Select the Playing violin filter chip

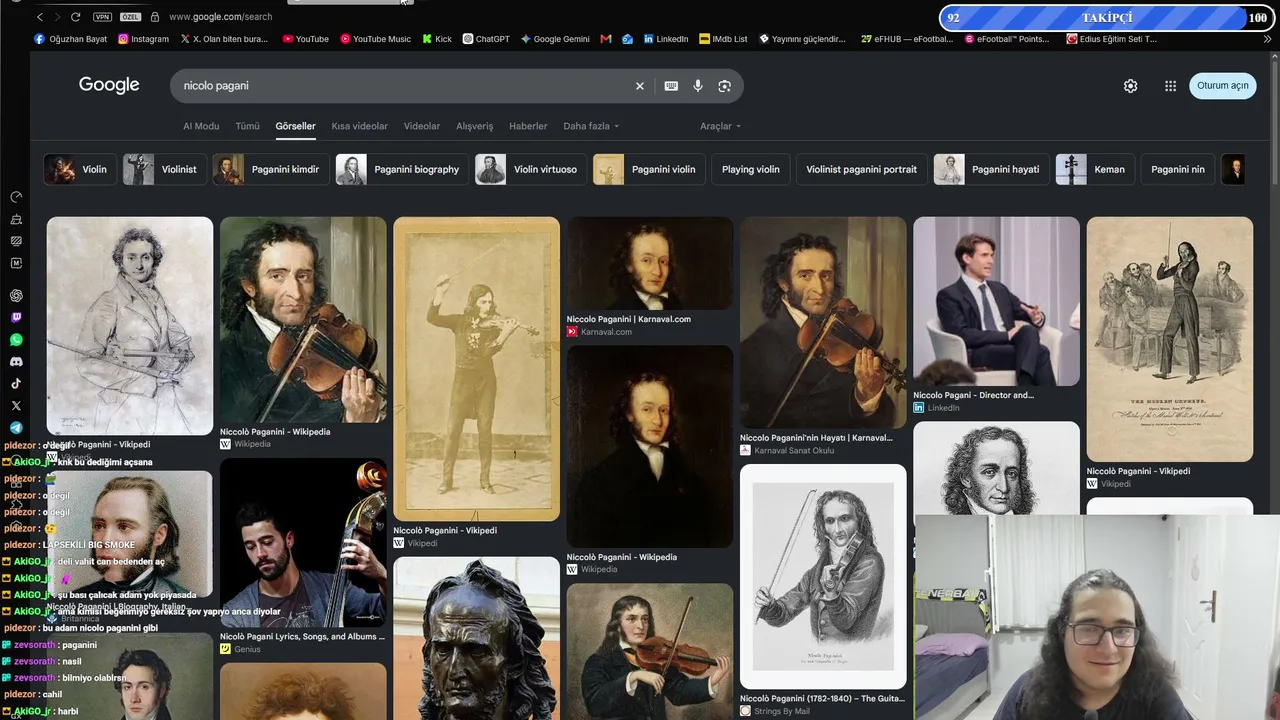[x=751, y=169]
